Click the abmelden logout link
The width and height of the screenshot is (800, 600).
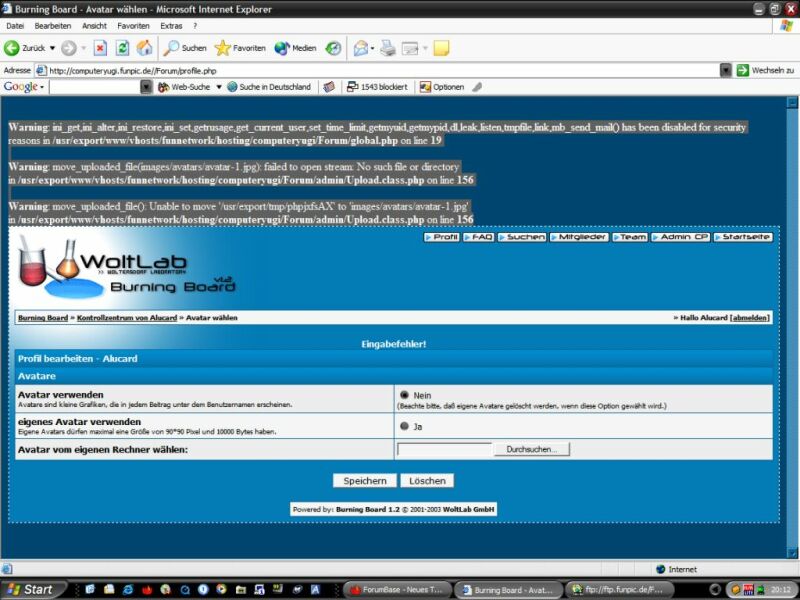tap(749, 317)
